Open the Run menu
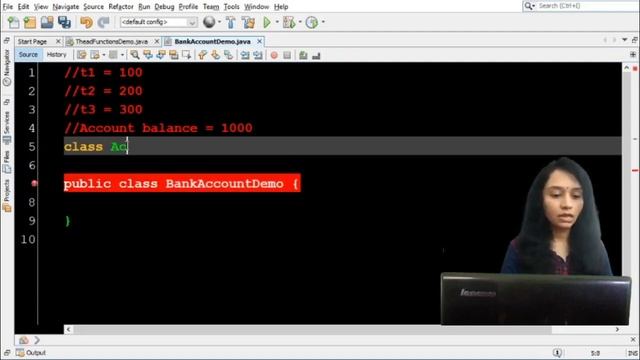The width and height of the screenshot is (640, 360). (144, 7)
